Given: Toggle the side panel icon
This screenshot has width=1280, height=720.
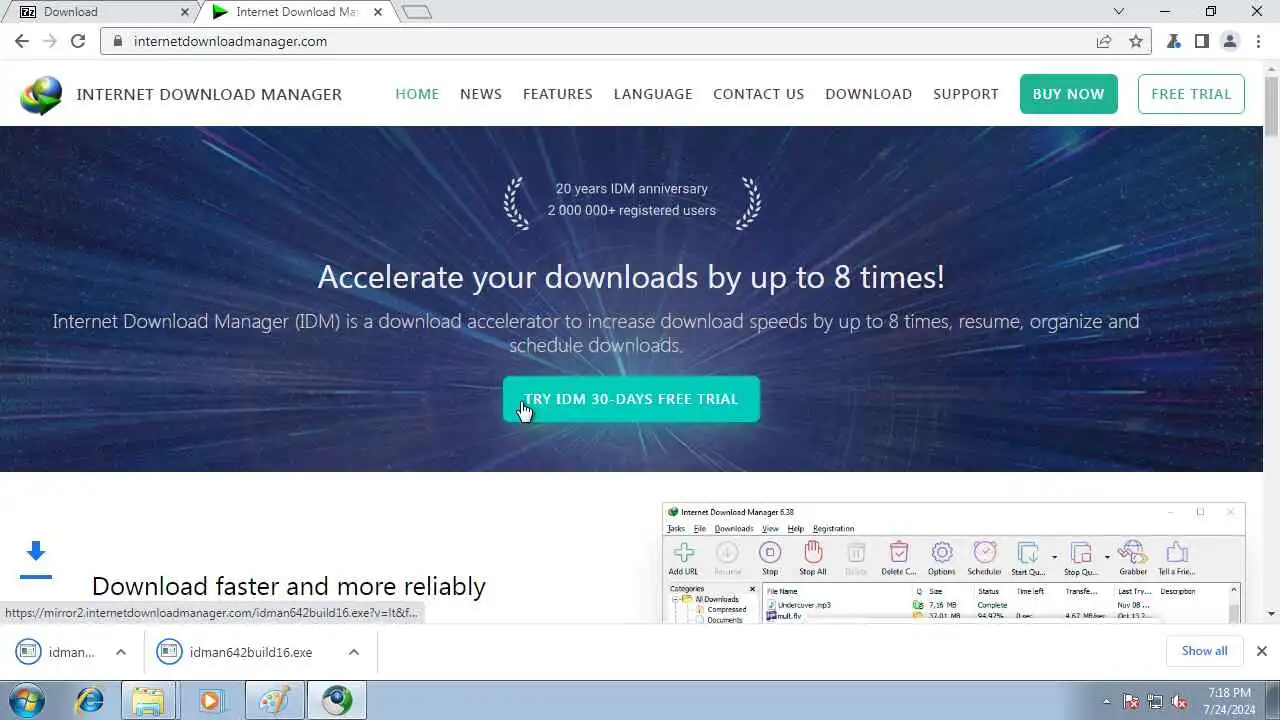Looking at the screenshot, I should tap(1202, 41).
